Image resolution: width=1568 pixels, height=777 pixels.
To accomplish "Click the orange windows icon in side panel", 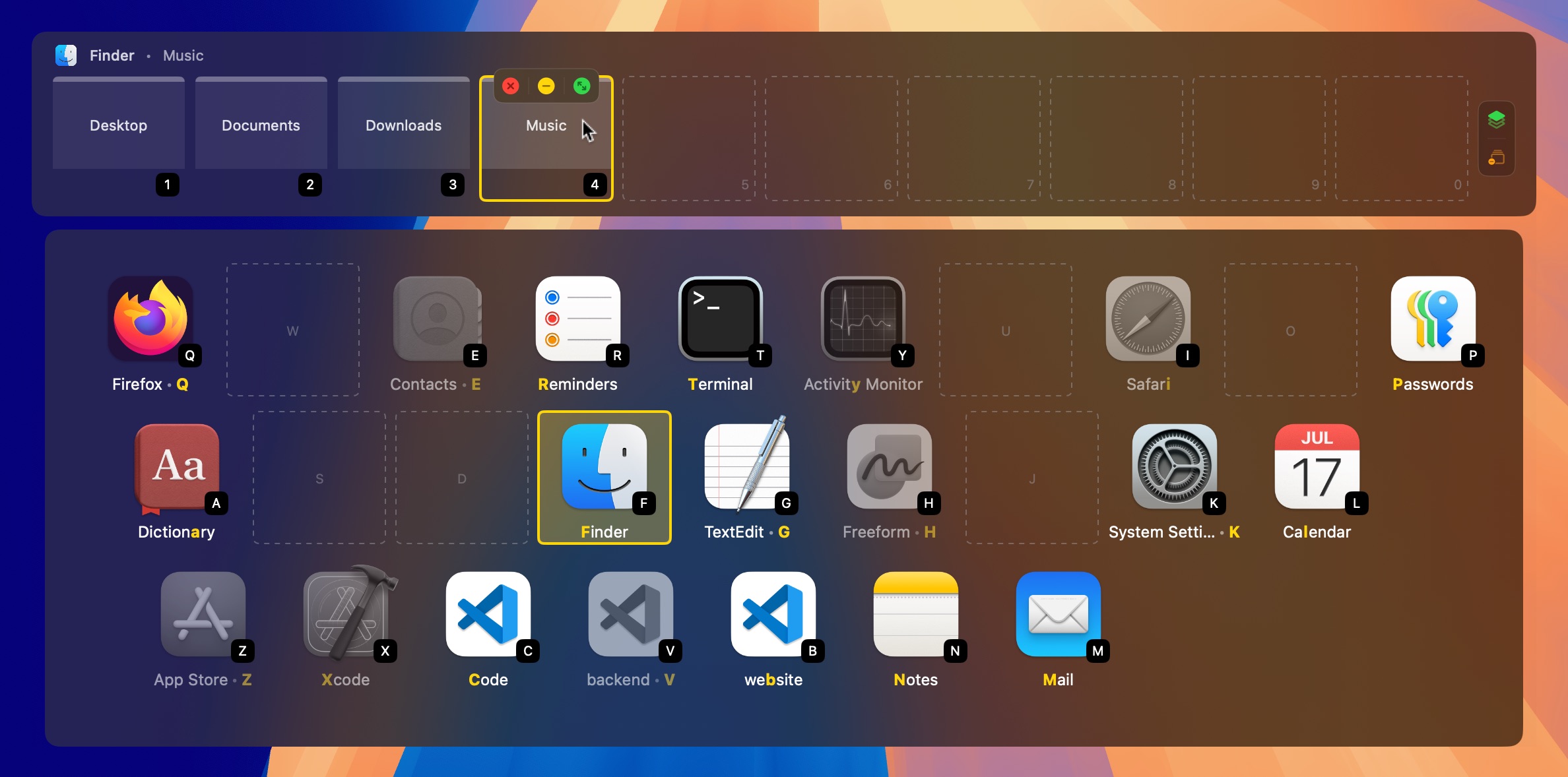I will point(1497,158).
